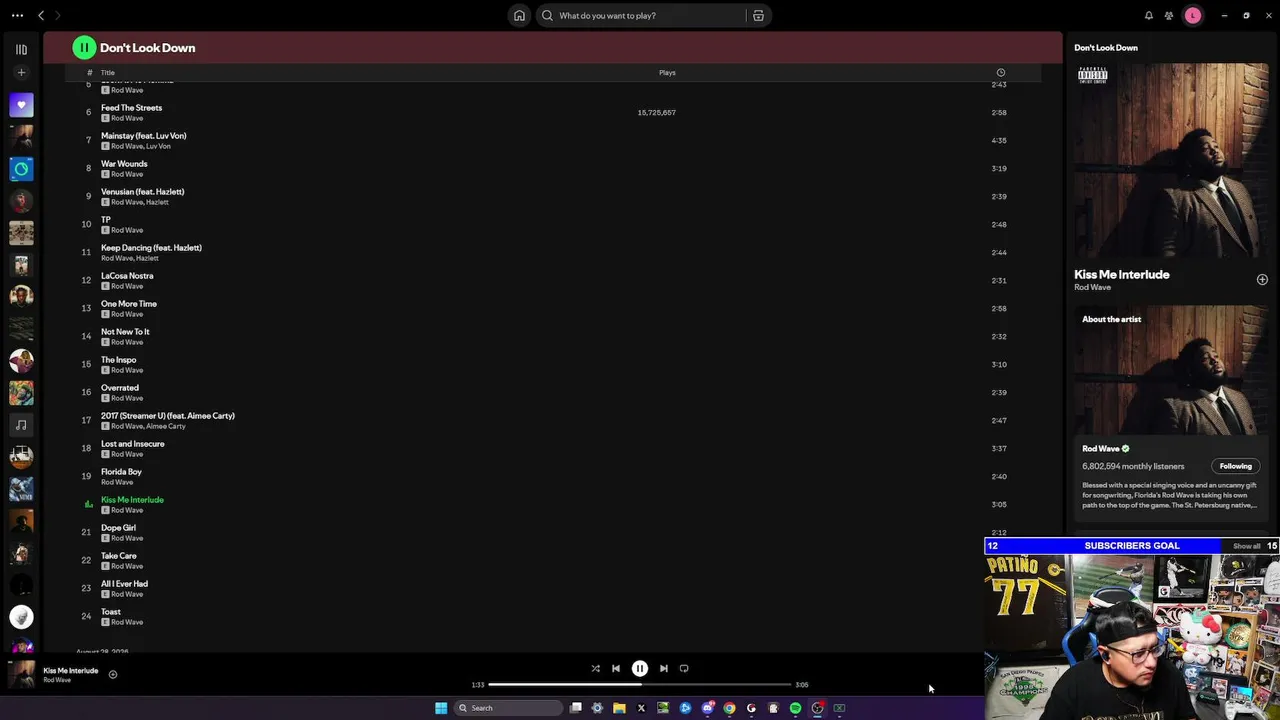Toggle shuffle playback
Image resolution: width=1280 pixels, height=720 pixels.
point(595,668)
